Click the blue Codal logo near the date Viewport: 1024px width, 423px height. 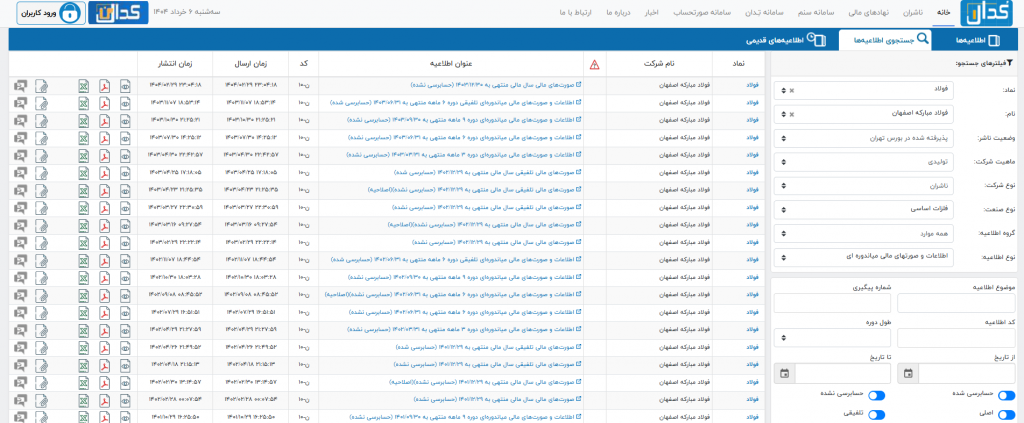(x=118, y=13)
